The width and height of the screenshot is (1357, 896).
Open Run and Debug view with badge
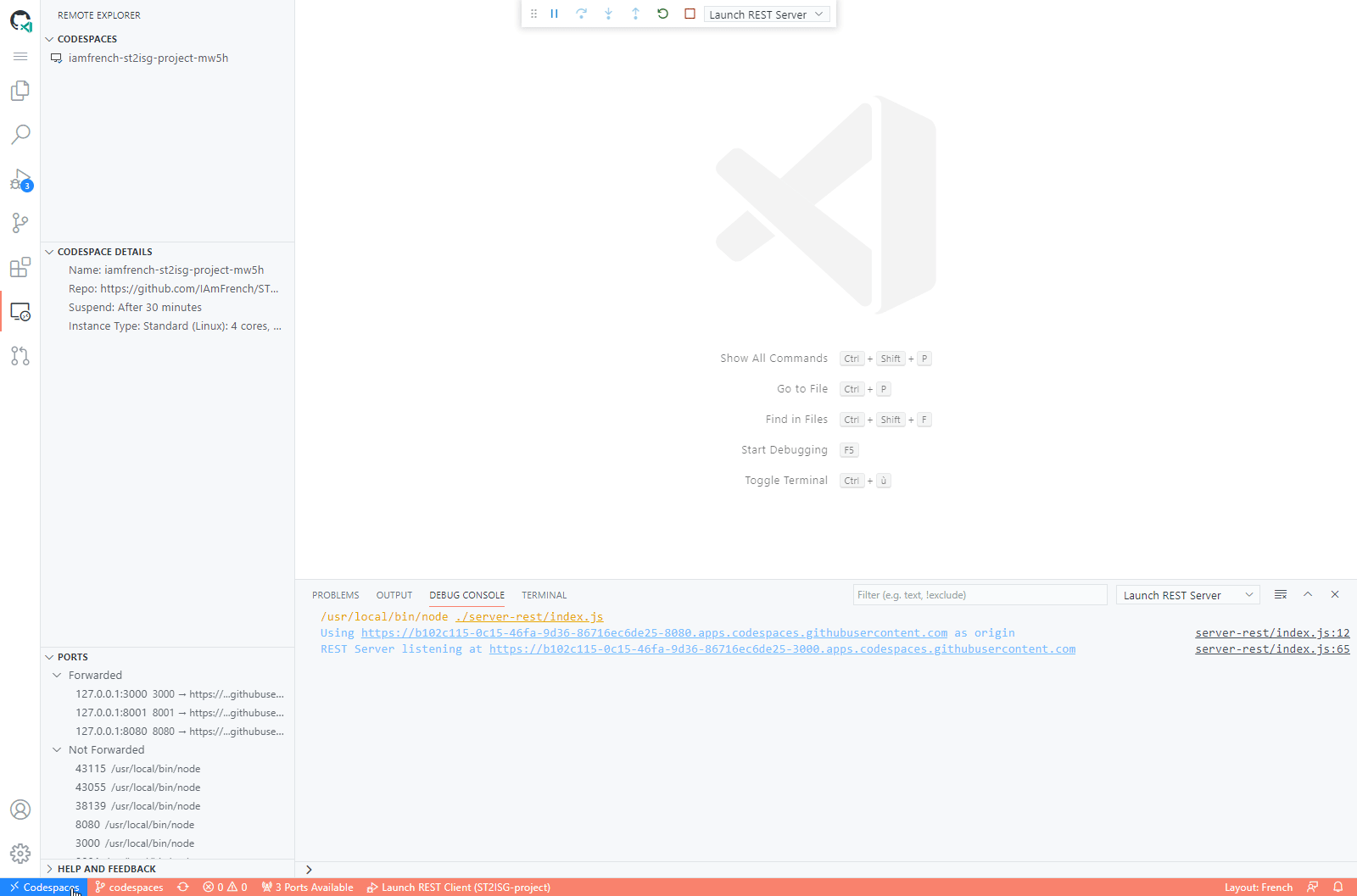click(x=20, y=179)
